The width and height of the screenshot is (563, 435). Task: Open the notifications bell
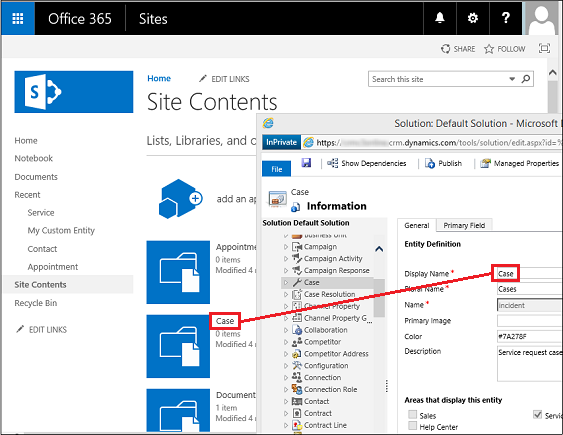coord(440,18)
